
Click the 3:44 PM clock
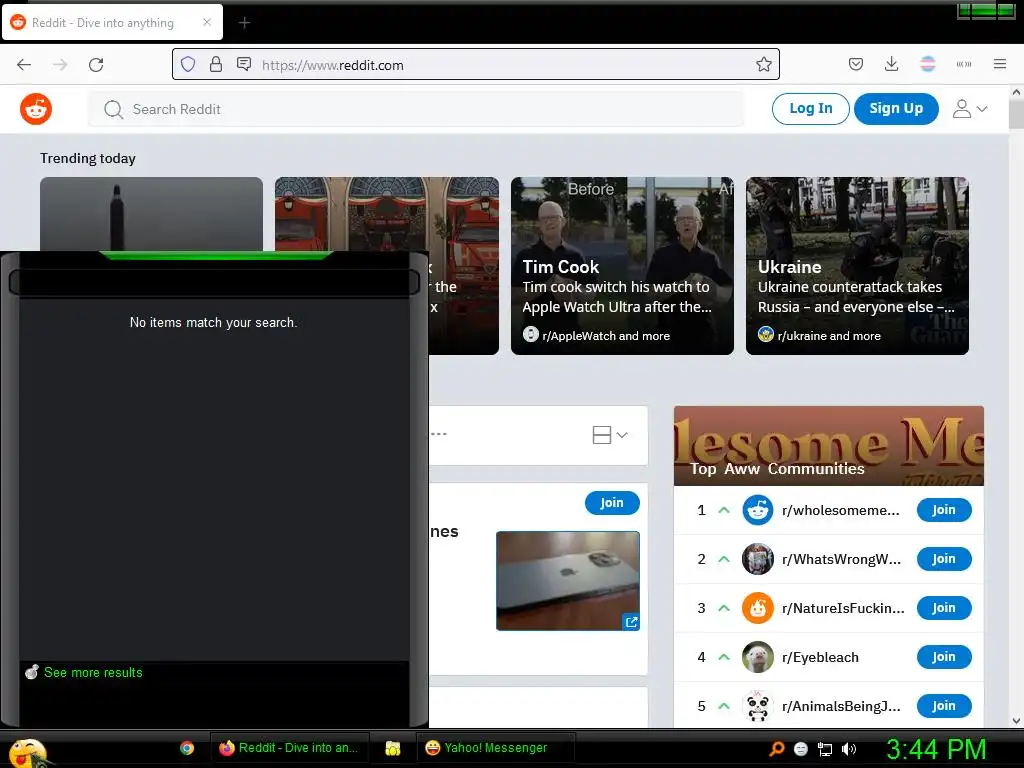936,749
